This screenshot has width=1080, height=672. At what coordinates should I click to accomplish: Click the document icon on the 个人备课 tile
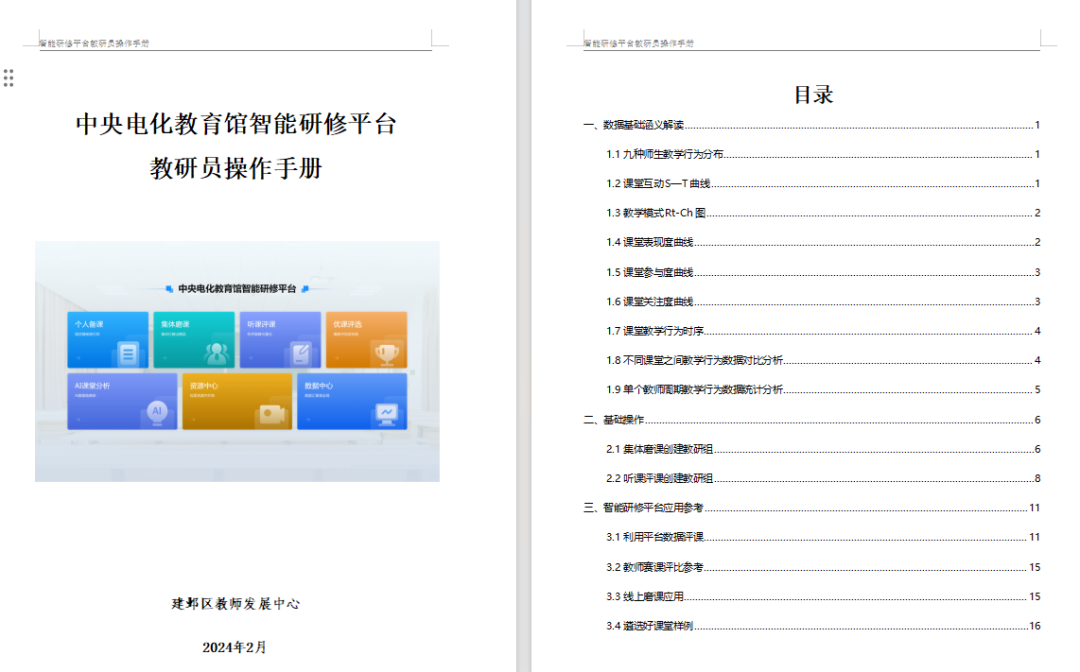click(x=127, y=352)
